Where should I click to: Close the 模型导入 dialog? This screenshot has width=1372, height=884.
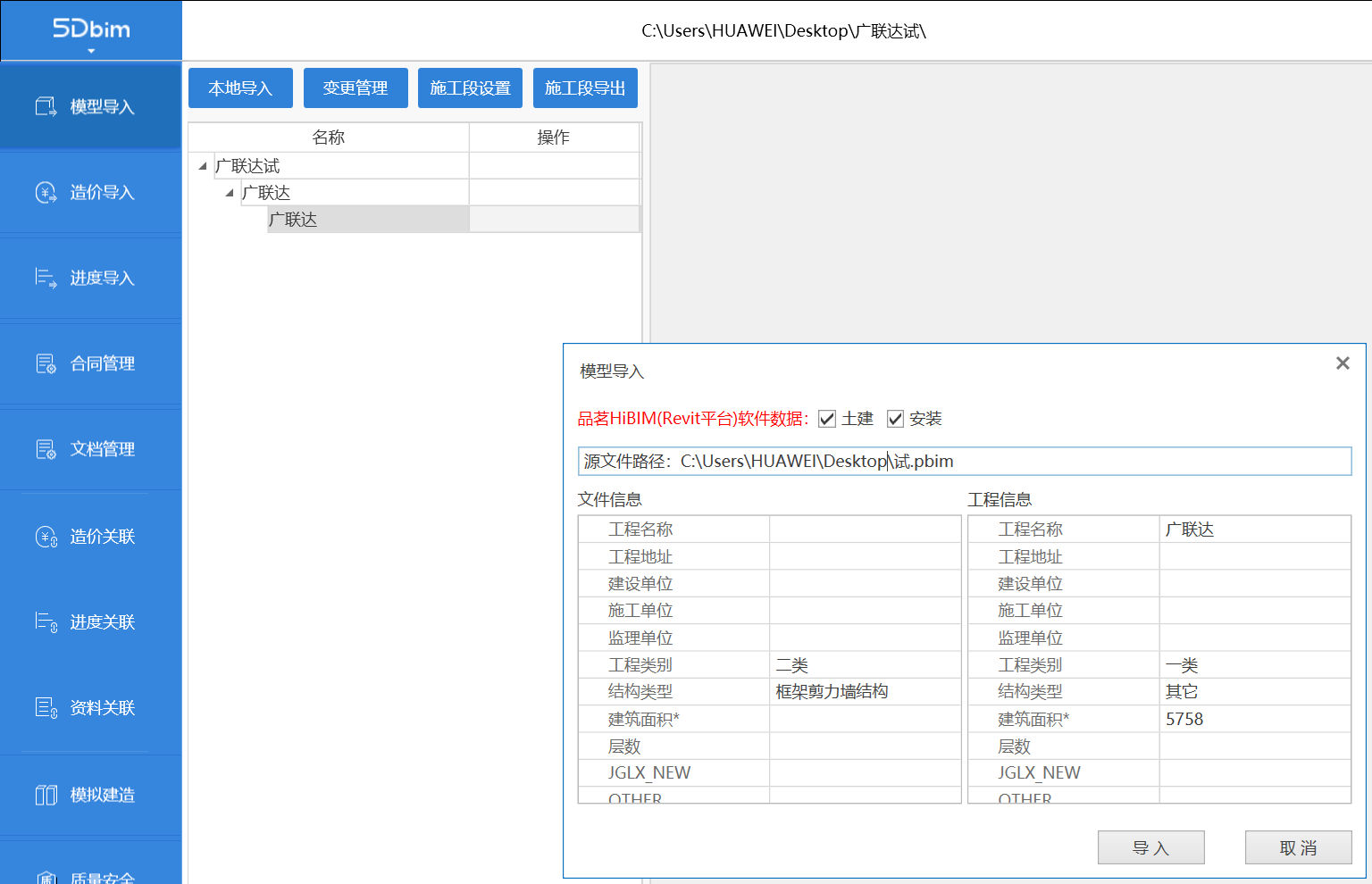[1343, 363]
